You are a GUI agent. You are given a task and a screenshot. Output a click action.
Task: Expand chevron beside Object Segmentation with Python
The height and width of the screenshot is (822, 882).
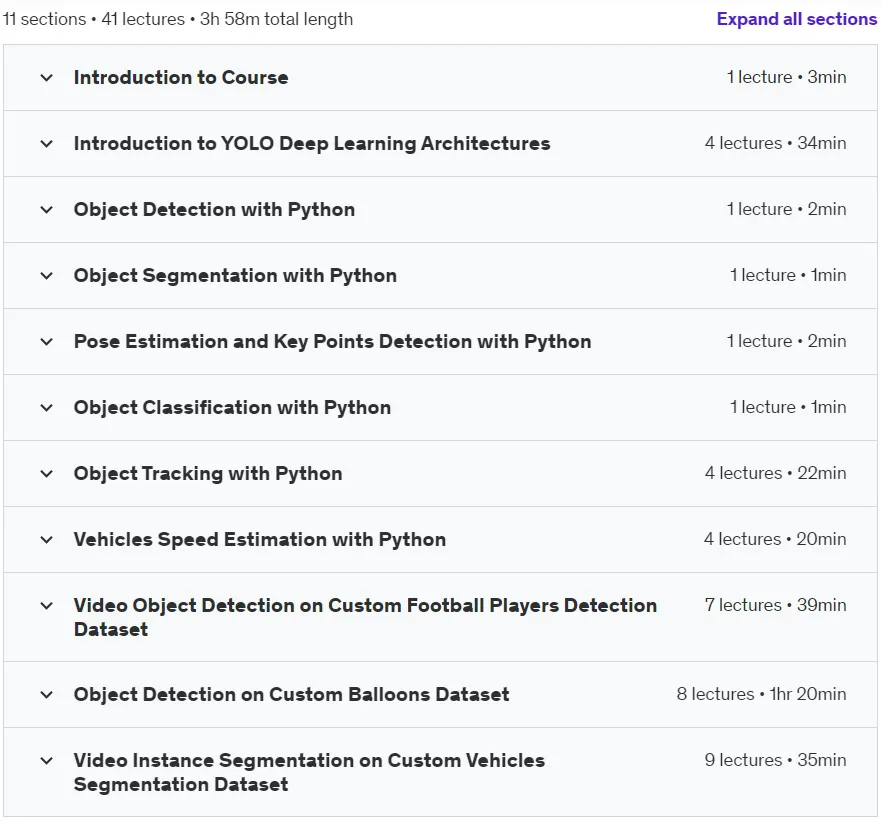point(47,276)
